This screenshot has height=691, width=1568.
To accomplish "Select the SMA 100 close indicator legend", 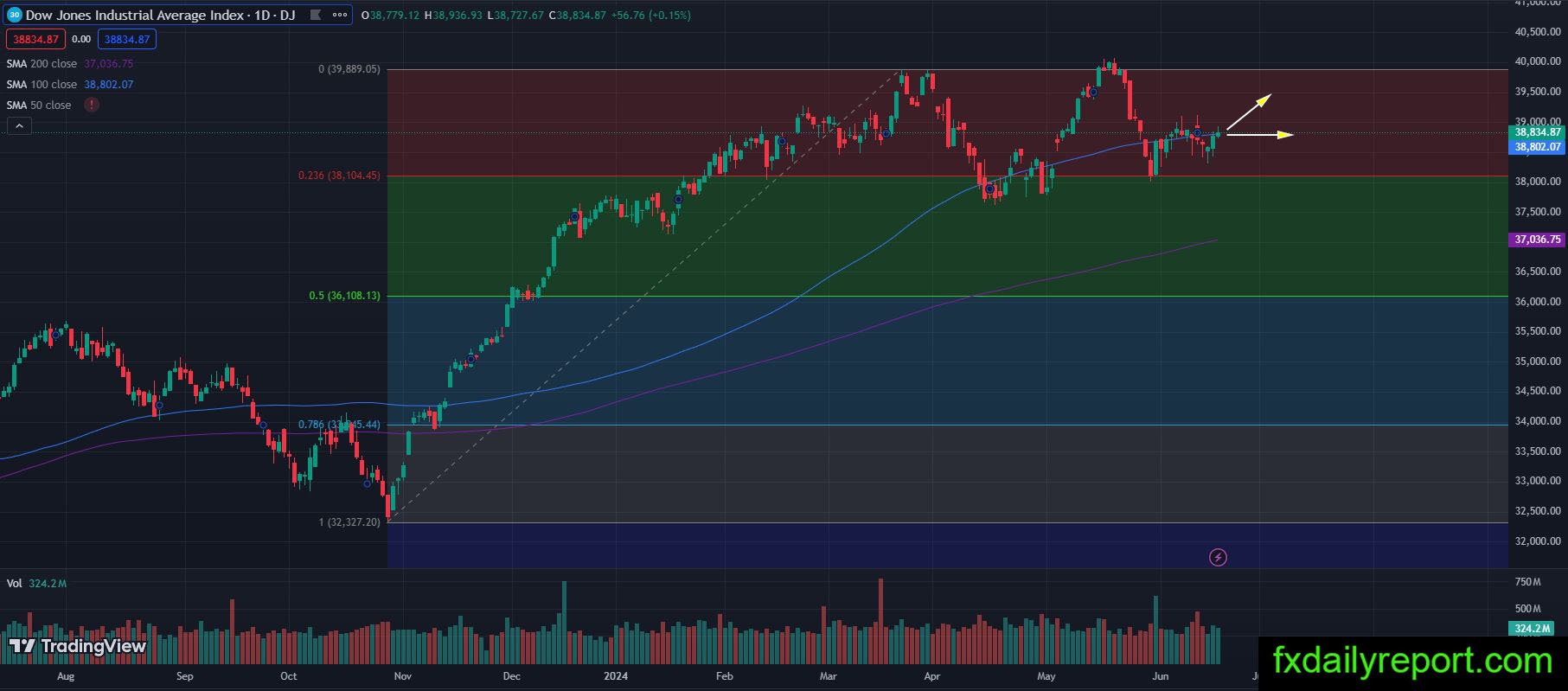I will (42, 84).
